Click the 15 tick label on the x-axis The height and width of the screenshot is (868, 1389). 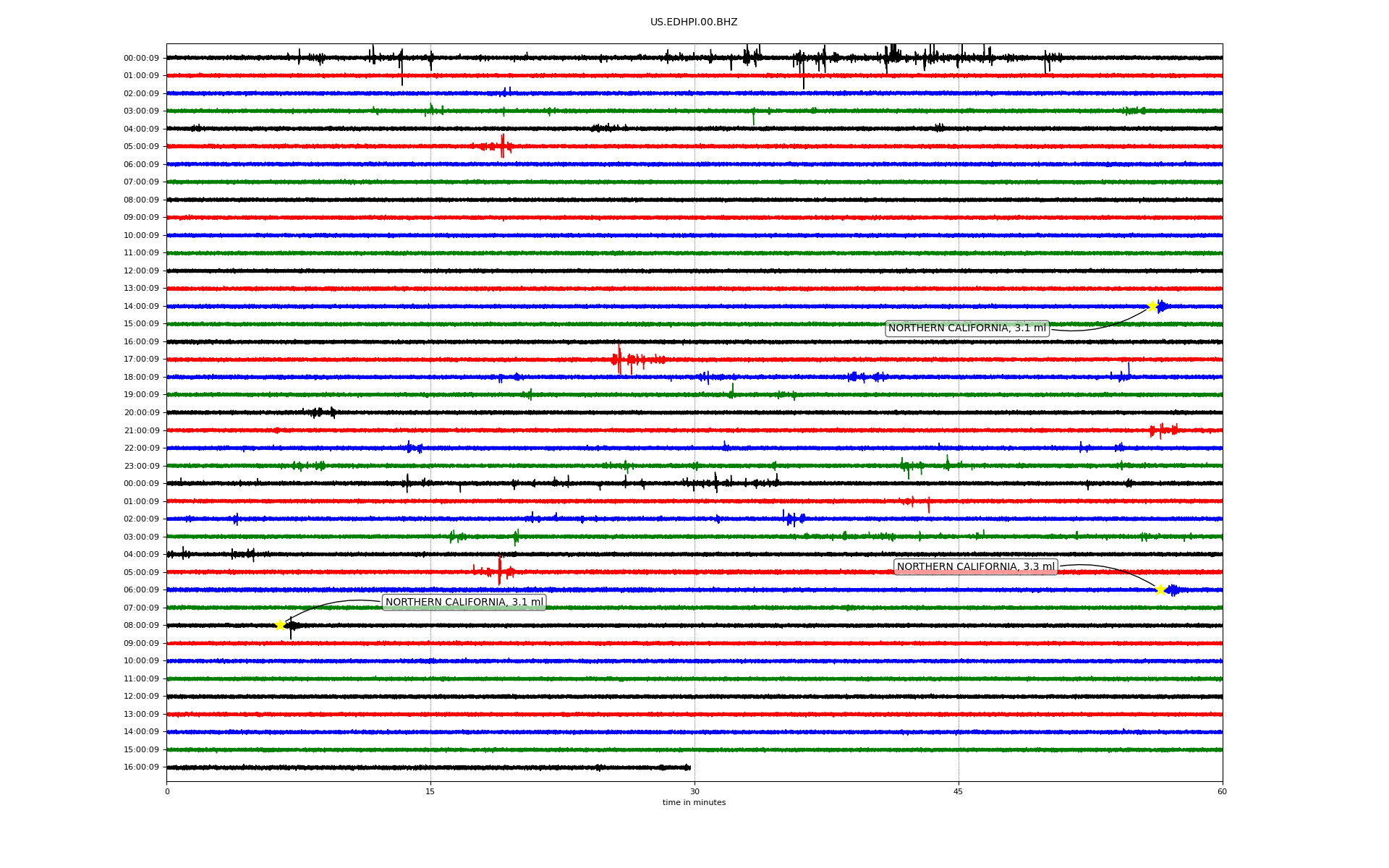tap(430, 791)
